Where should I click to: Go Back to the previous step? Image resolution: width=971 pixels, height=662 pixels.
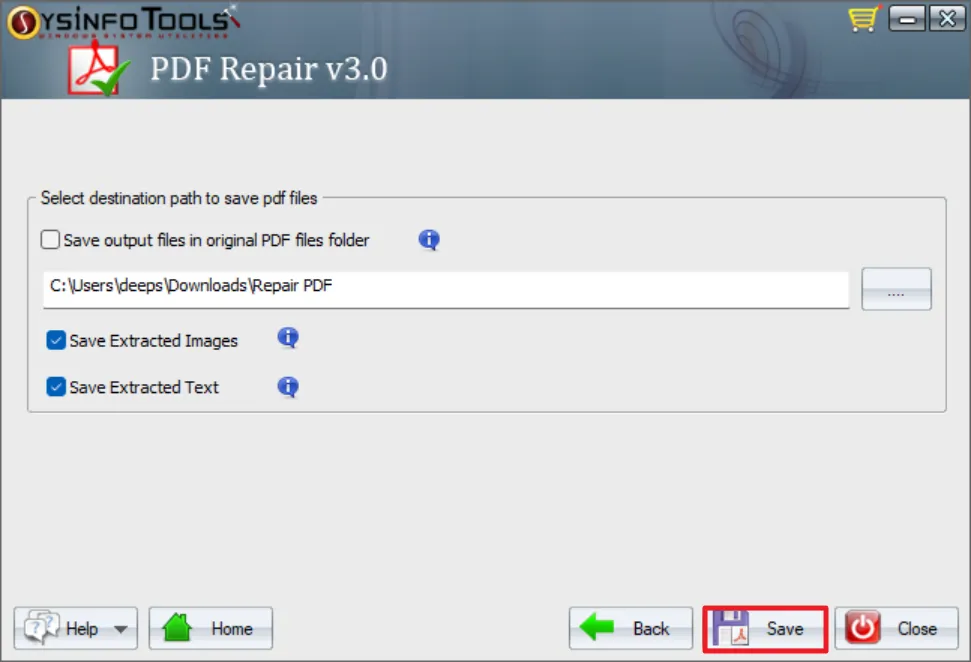(x=630, y=628)
